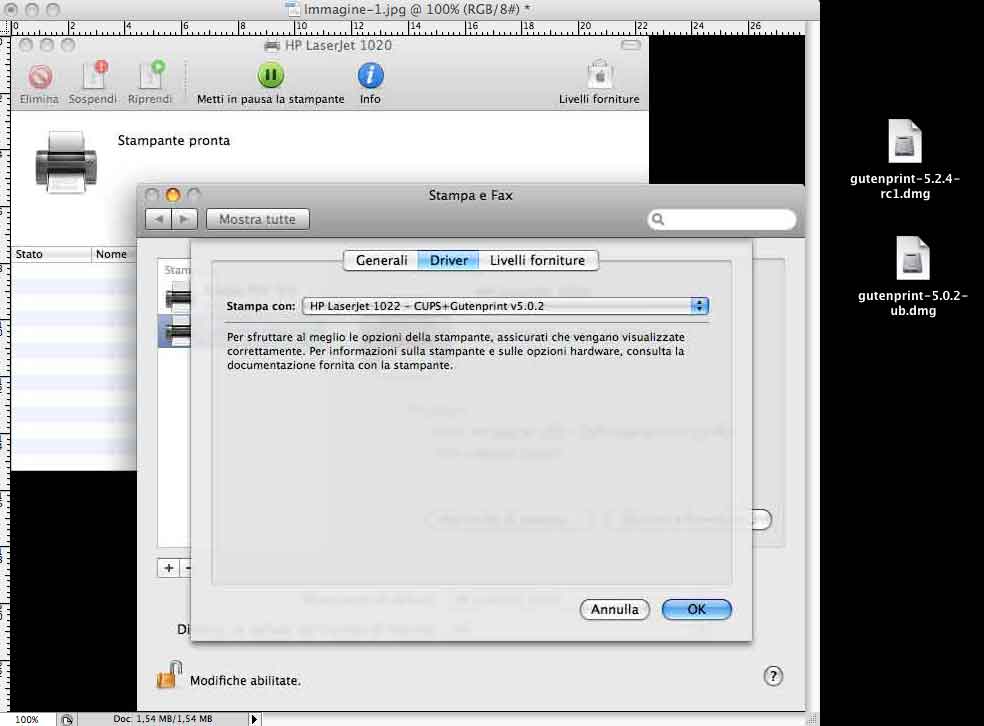Click the Stampa e Fax window title
The image size is (984, 726).
[471, 195]
